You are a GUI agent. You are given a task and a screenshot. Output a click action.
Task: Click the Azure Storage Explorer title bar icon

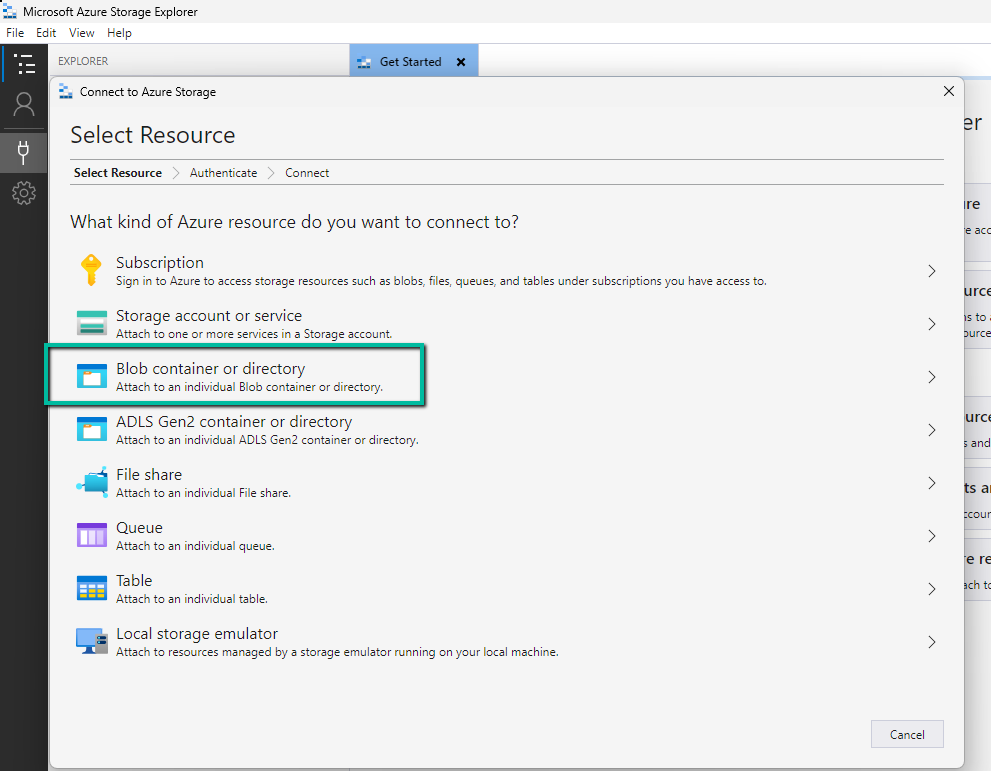coord(9,11)
